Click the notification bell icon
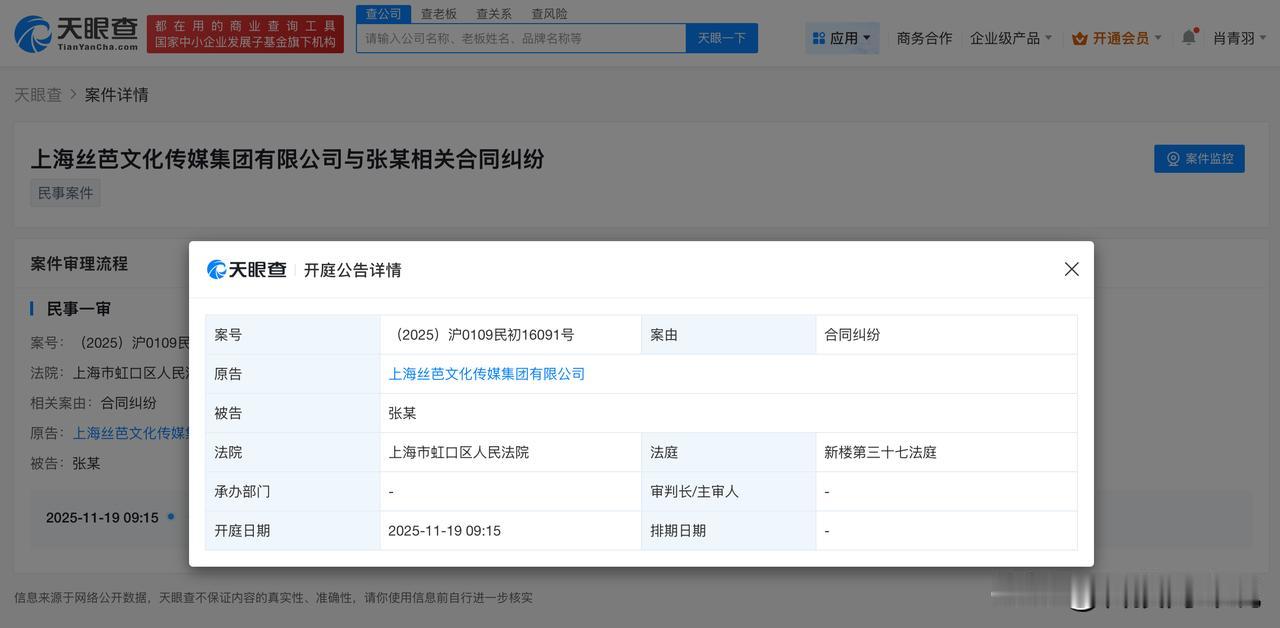 tap(1188, 37)
